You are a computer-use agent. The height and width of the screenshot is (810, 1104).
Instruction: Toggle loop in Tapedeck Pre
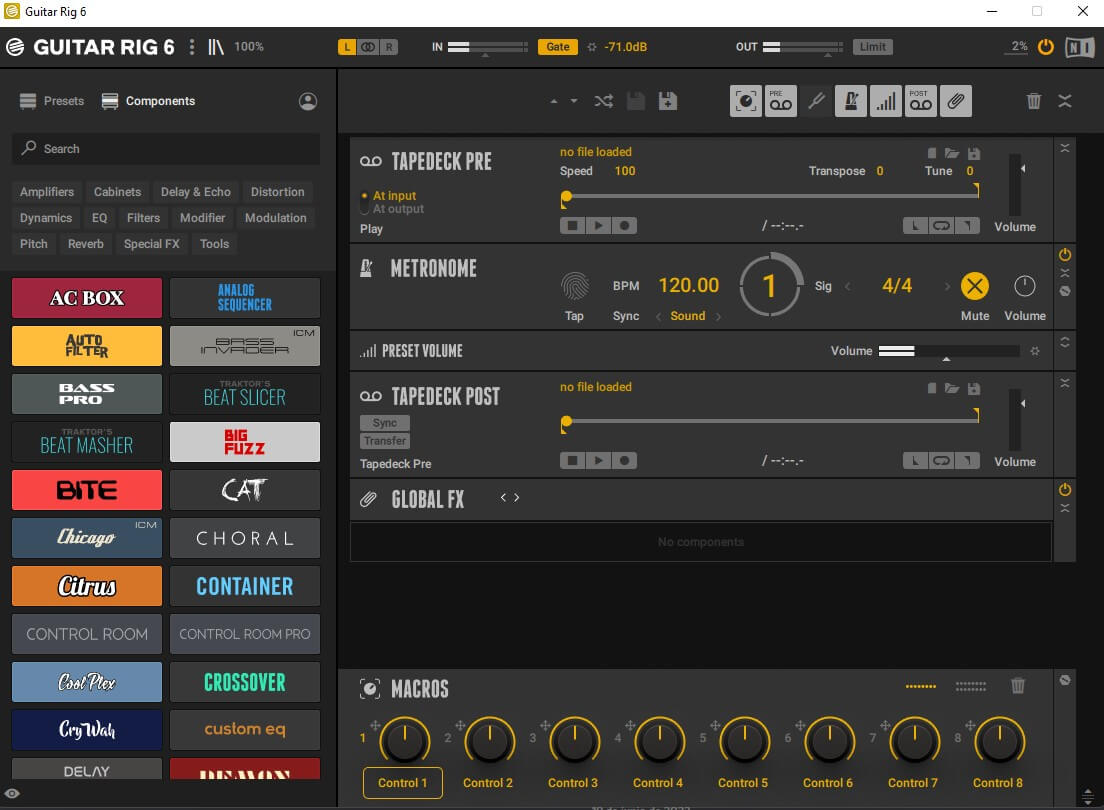coord(941,225)
